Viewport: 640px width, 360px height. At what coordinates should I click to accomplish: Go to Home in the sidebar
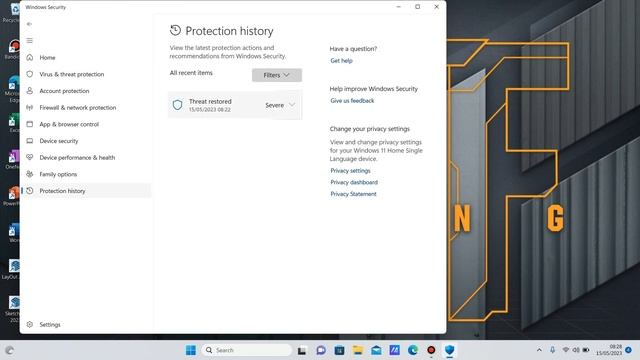tap(47, 58)
